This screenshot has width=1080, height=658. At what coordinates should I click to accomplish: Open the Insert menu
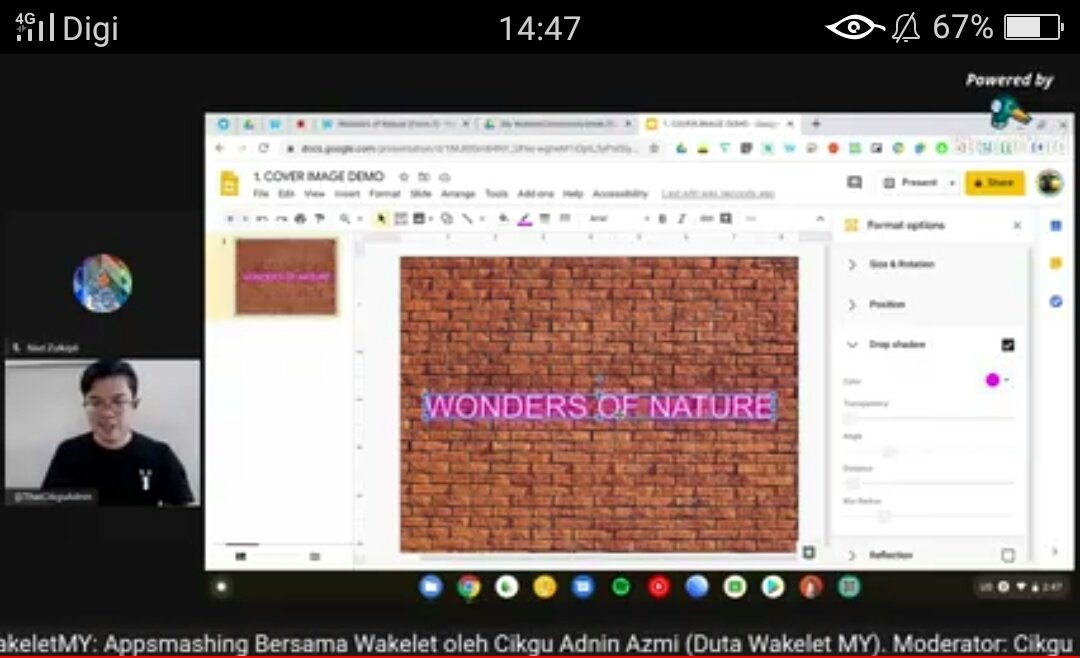(x=347, y=194)
